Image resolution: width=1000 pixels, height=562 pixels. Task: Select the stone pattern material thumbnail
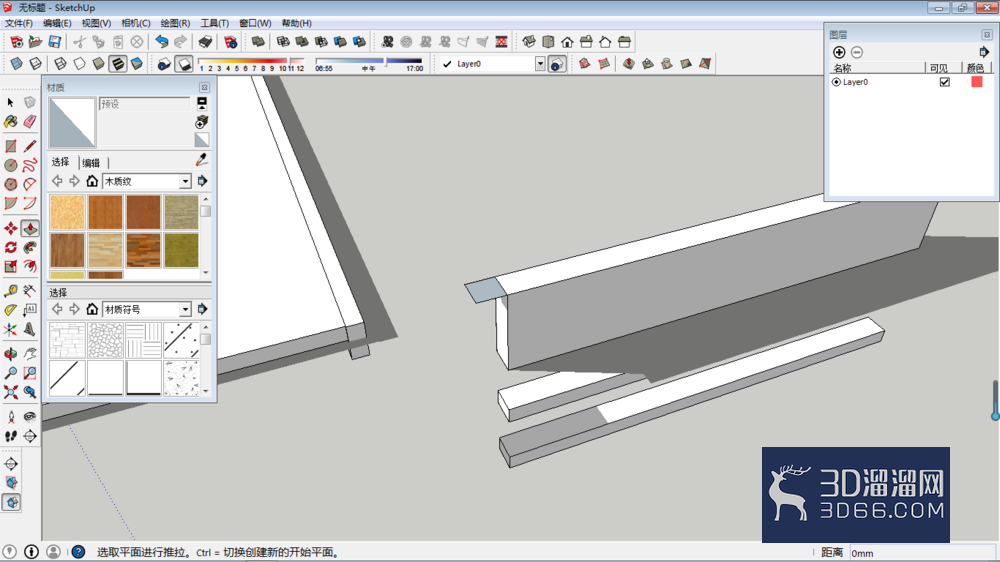pyautogui.click(x=105, y=339)
